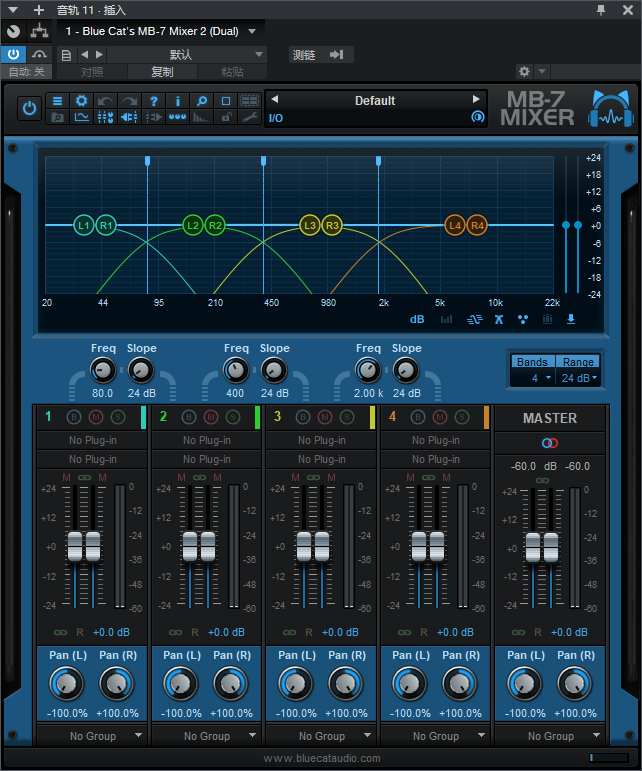Click the first crossover Freq knob 80.0
The height and width of the screenshot is (771, 642).
tap(103, 370)
